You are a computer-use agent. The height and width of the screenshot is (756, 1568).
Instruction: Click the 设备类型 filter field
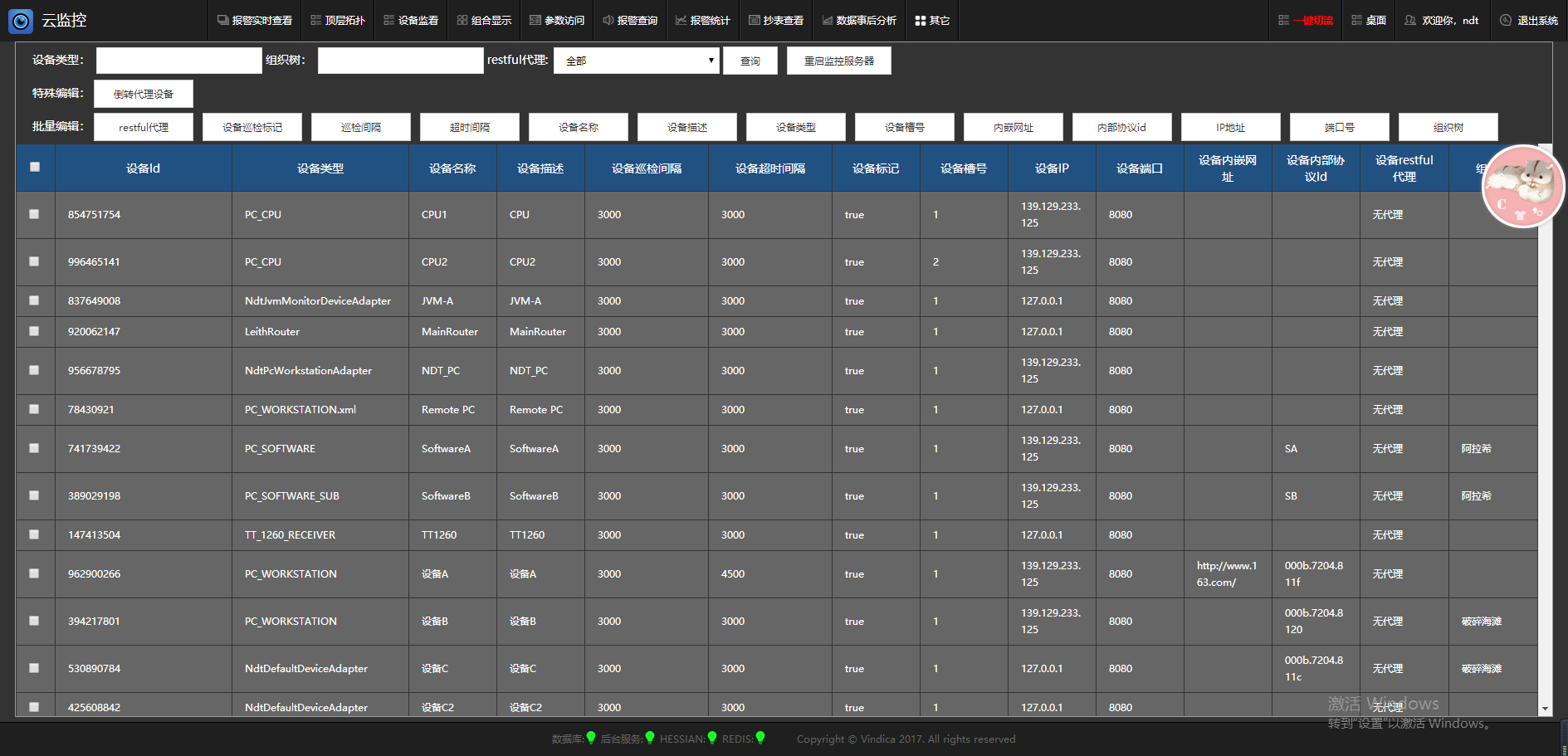(x=178, y=61)
